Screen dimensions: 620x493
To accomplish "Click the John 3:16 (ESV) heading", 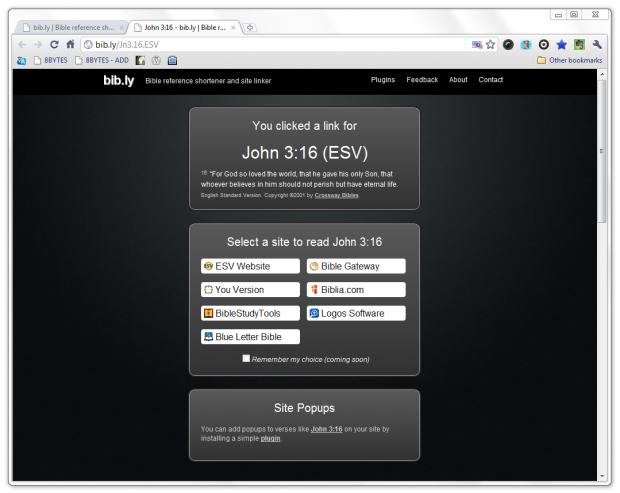I will pyautogui.click(x=305, y=153).
